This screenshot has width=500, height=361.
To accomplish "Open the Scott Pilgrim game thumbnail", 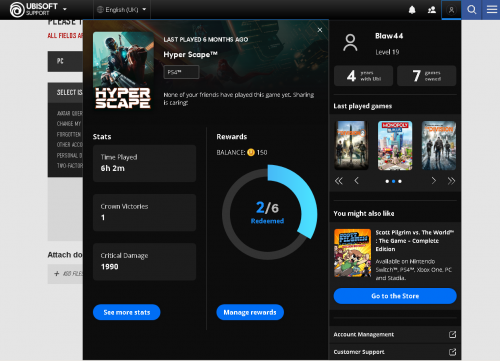I will tap(353, 253).
